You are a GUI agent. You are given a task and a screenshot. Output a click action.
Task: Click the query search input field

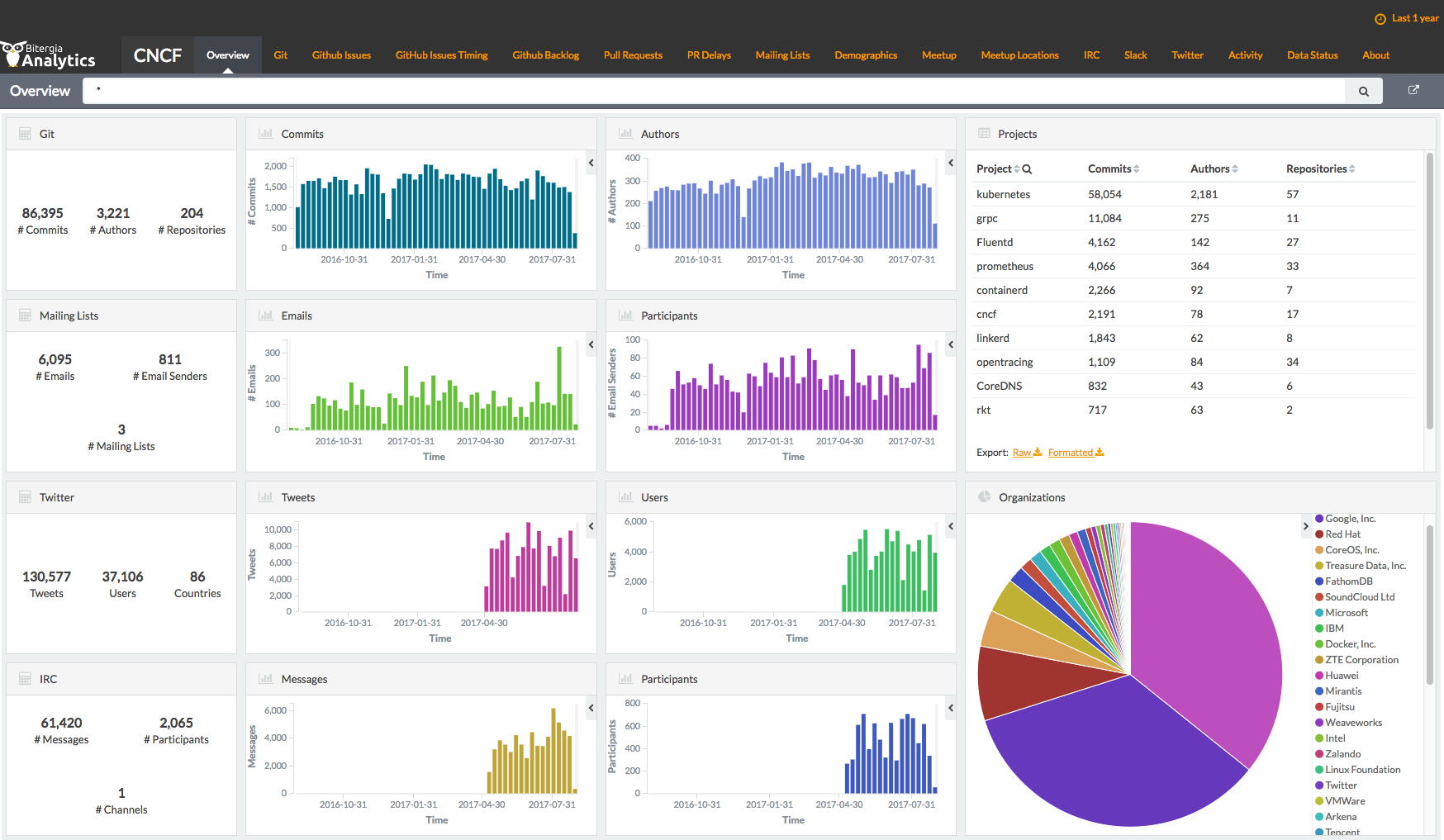click(714, 91)
